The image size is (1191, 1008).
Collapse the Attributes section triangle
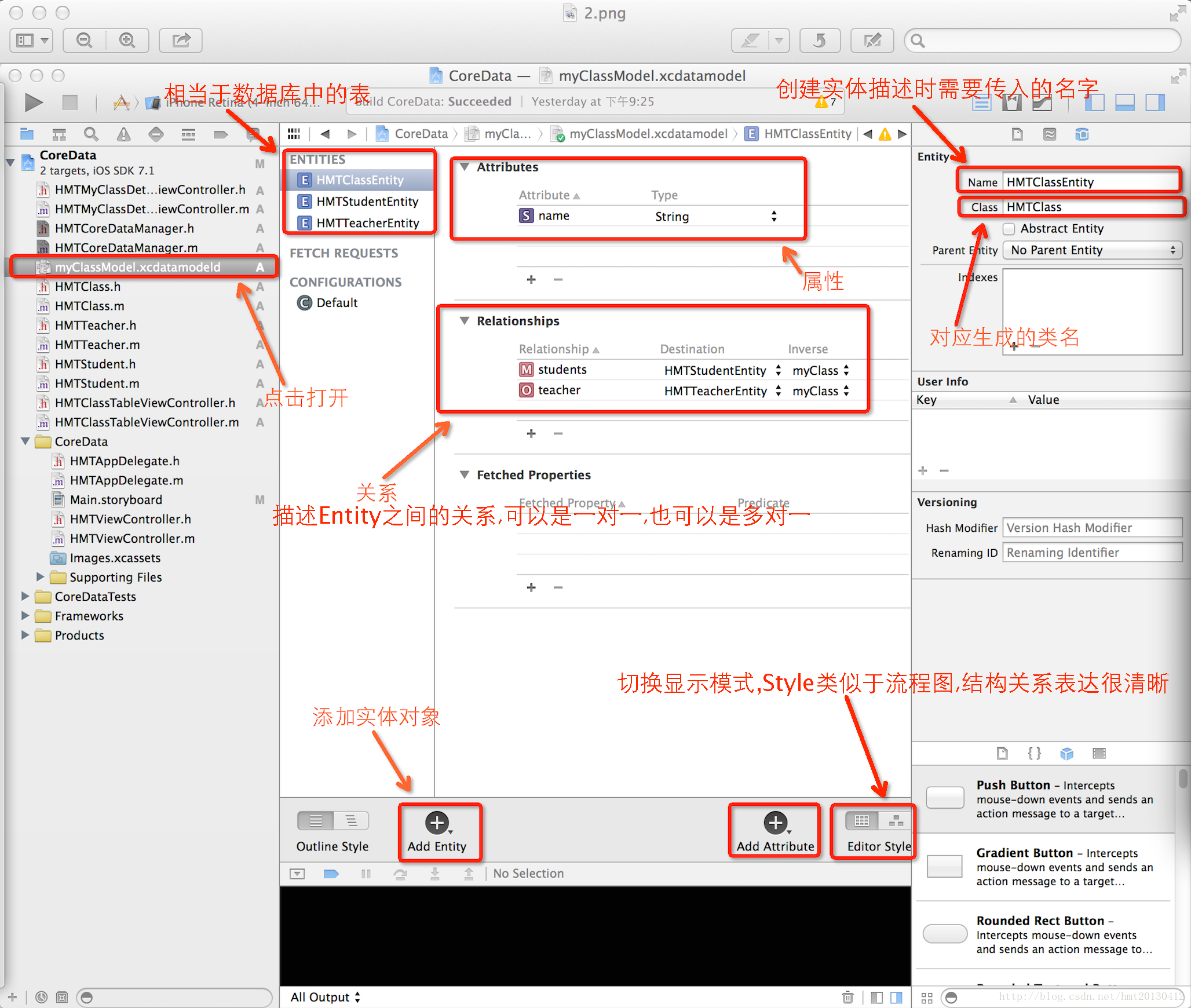point(464,167)
